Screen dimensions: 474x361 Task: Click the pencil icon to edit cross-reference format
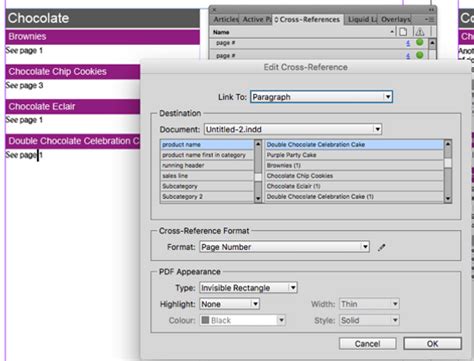(x=382, y=247)
